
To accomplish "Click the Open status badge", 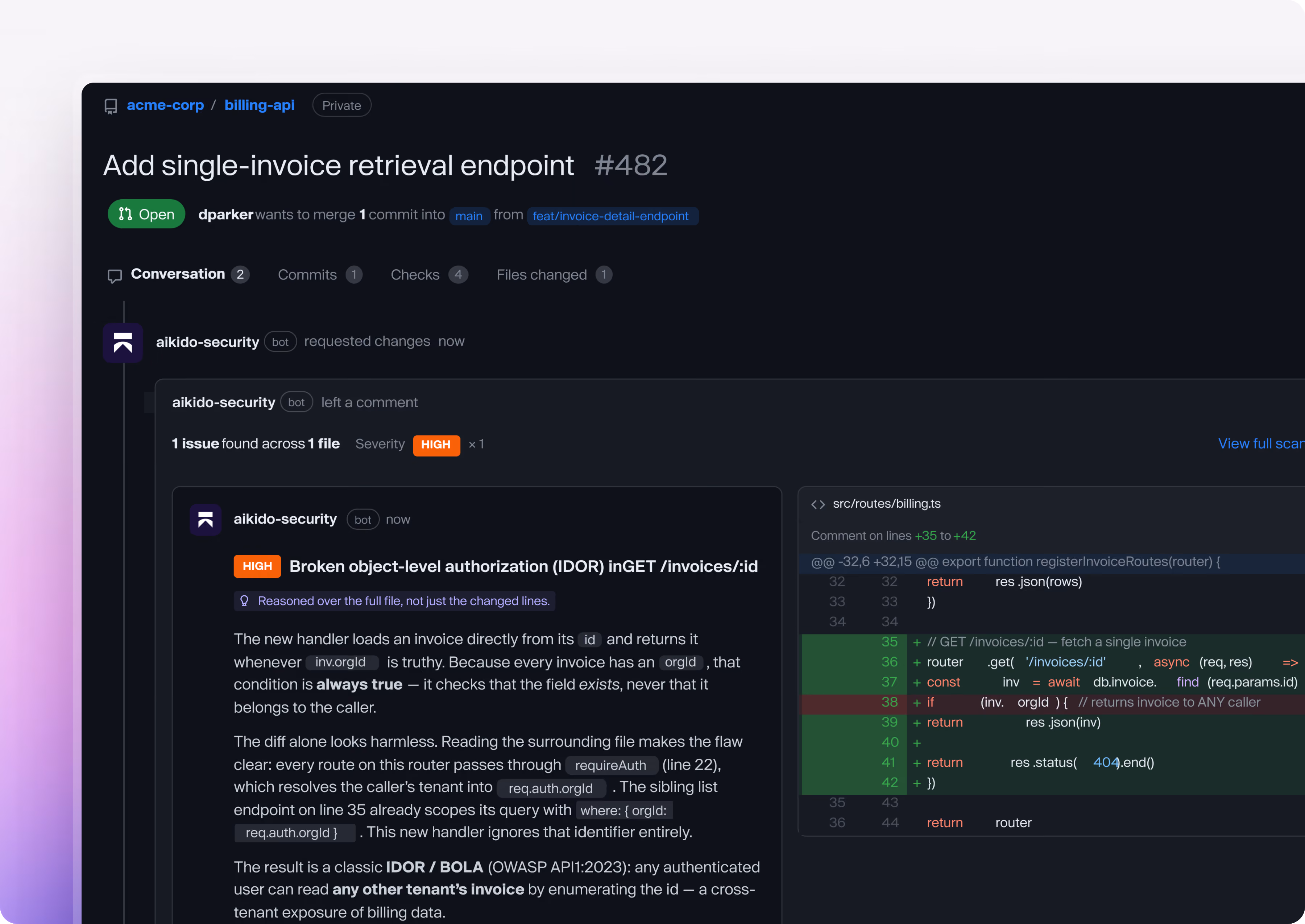I will [146, 214].
